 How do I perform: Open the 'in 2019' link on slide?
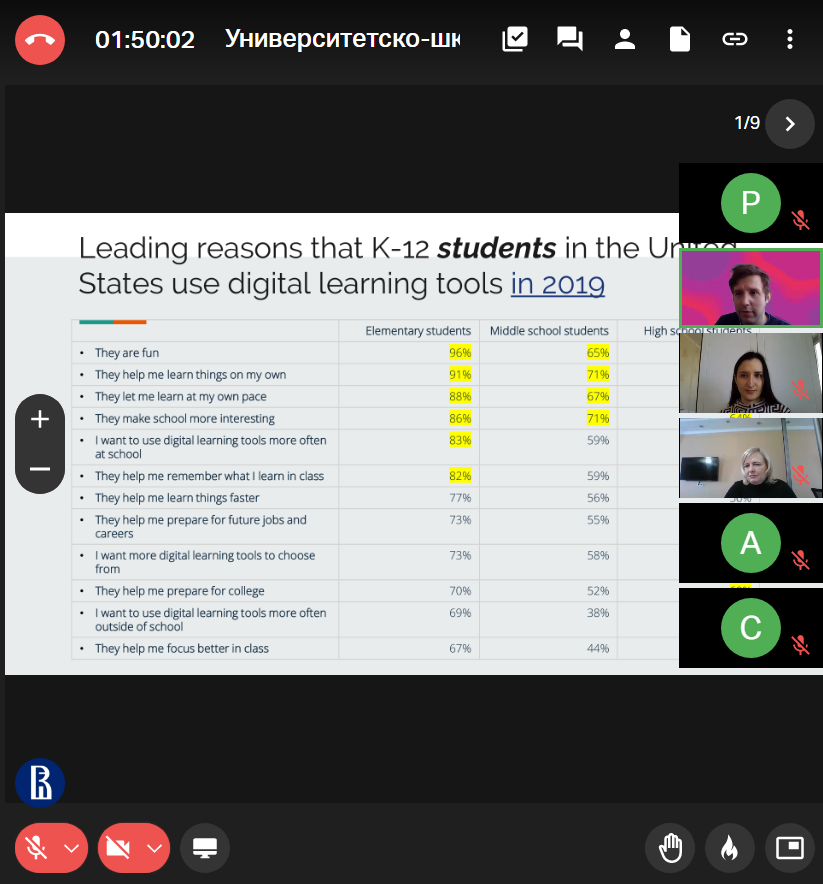557,284
